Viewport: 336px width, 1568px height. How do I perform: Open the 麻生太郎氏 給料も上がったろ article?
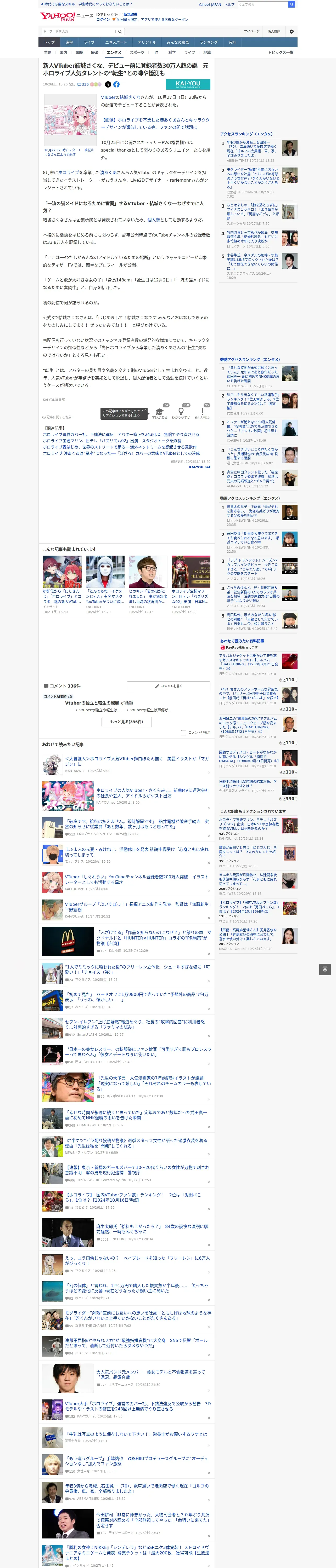pos(153,1229)
